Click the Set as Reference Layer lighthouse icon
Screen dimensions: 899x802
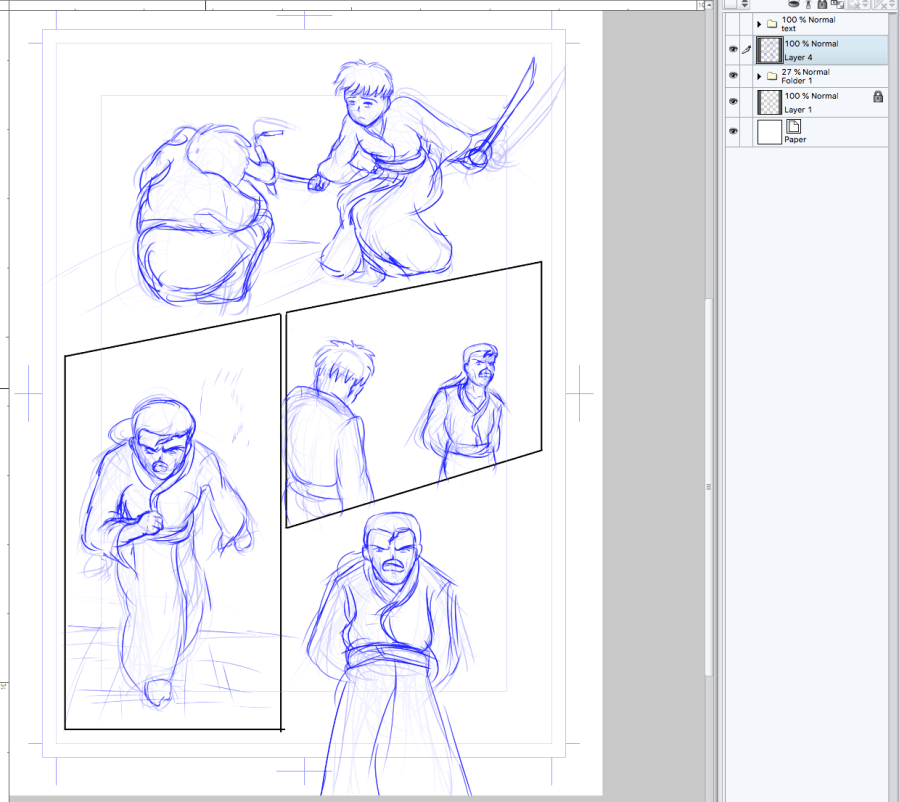[x=808, y=4]
